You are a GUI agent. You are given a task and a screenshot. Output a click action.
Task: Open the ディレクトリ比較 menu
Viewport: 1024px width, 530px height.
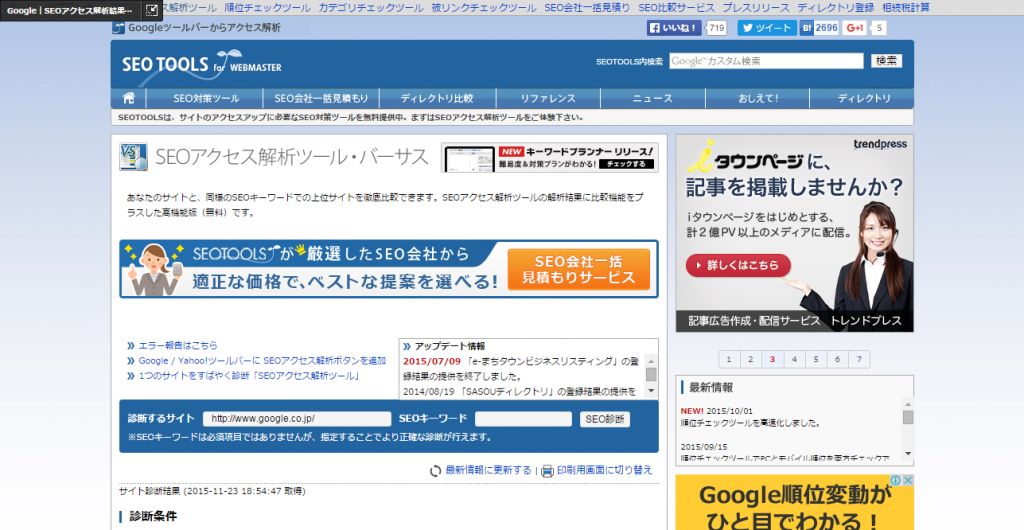tap(437, 99)
